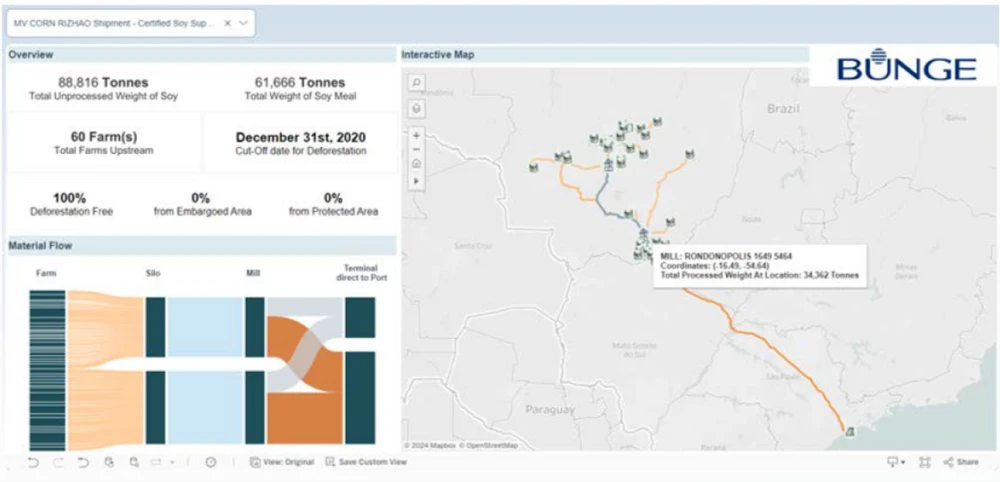The width and height of the screenshot is (1000, 482).
Task: Open the shipment selection dropdown arrow
Action: 244,23
